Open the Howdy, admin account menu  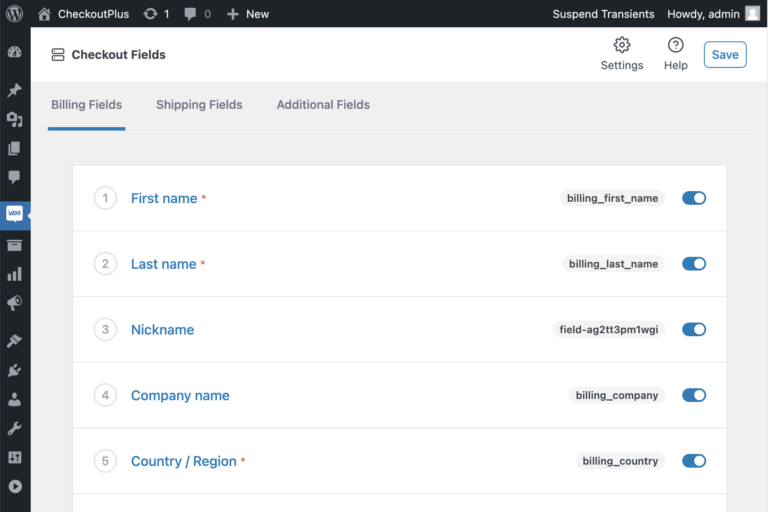713,14
